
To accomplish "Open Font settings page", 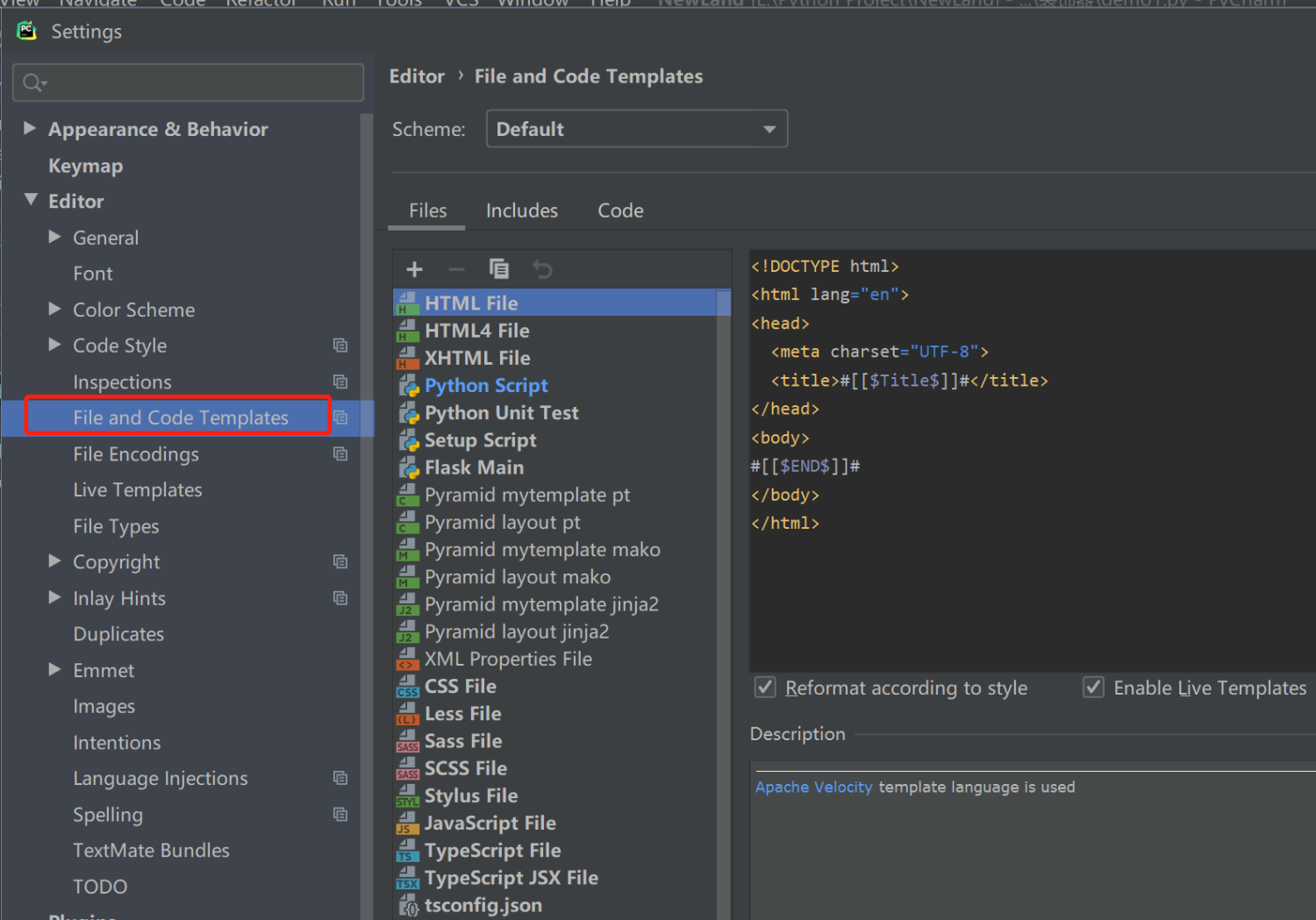I will click(93, 274).
